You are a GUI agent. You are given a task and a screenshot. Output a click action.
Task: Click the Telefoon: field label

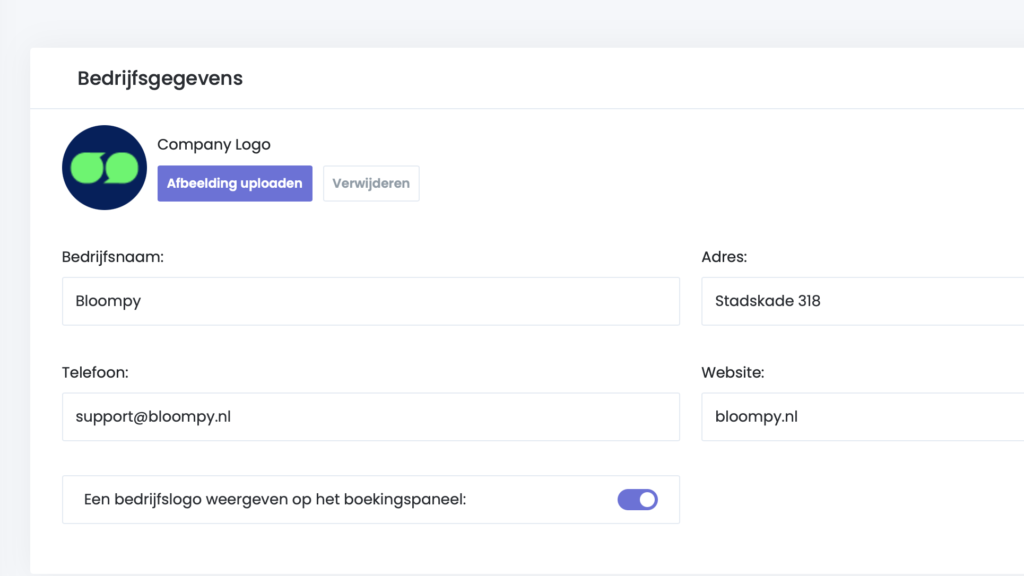click(x=95, y=372)
